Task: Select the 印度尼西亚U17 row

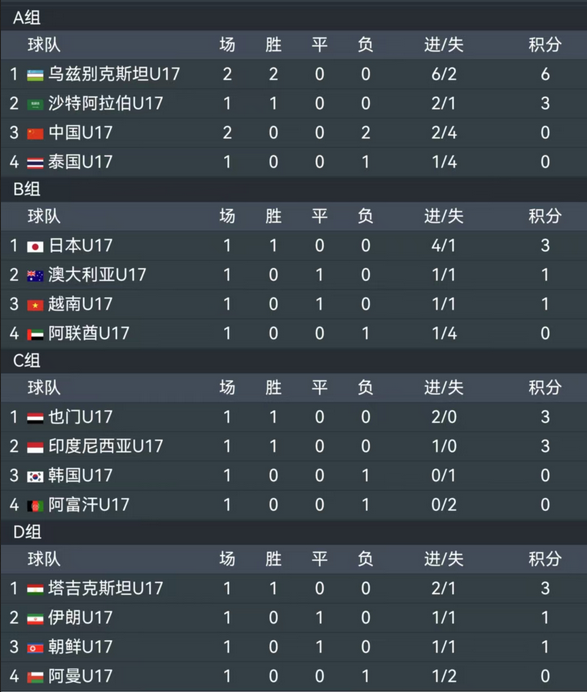Action: click(294, 446)
